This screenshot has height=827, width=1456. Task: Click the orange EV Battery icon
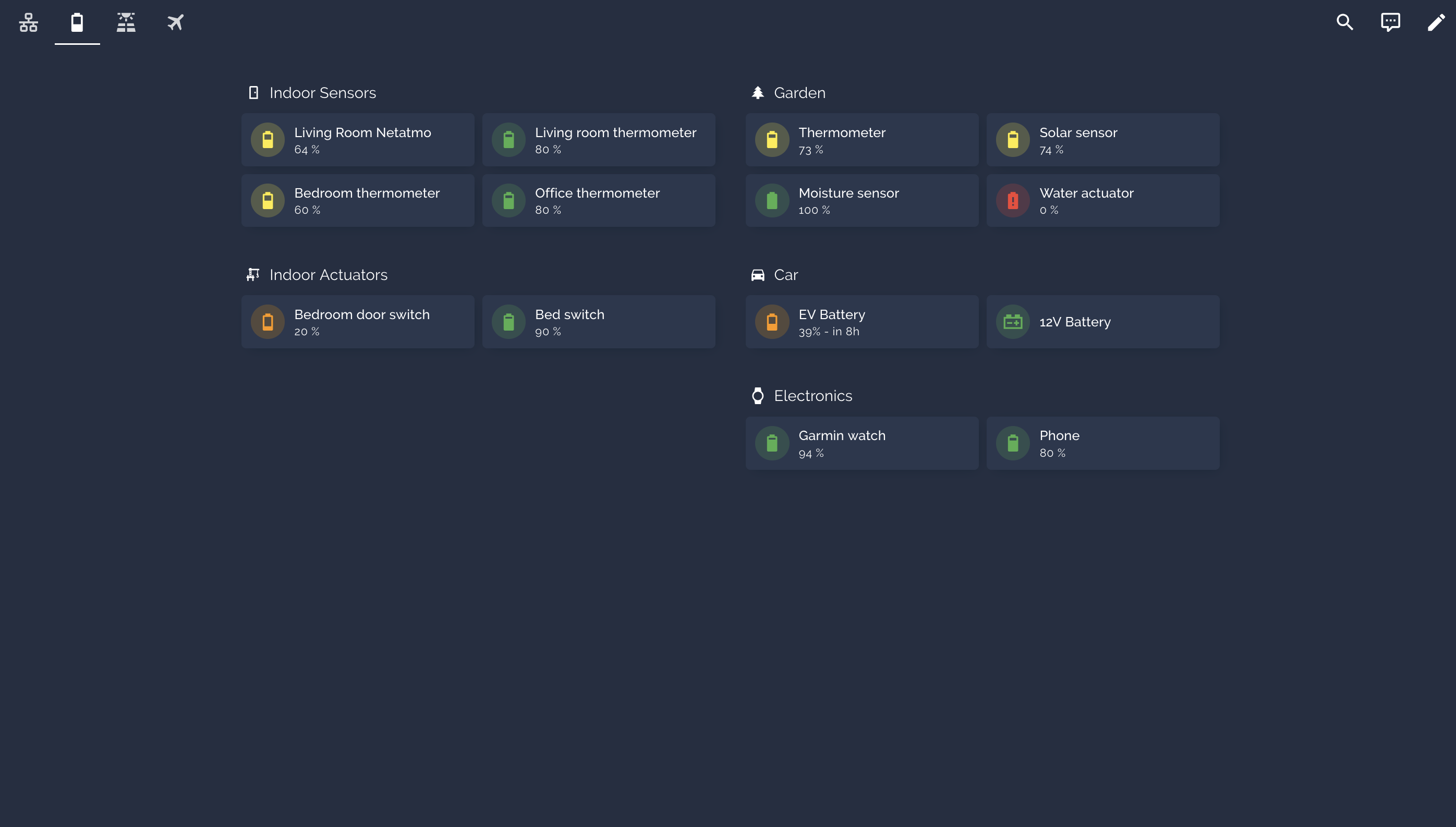click(x=772, y=322)
